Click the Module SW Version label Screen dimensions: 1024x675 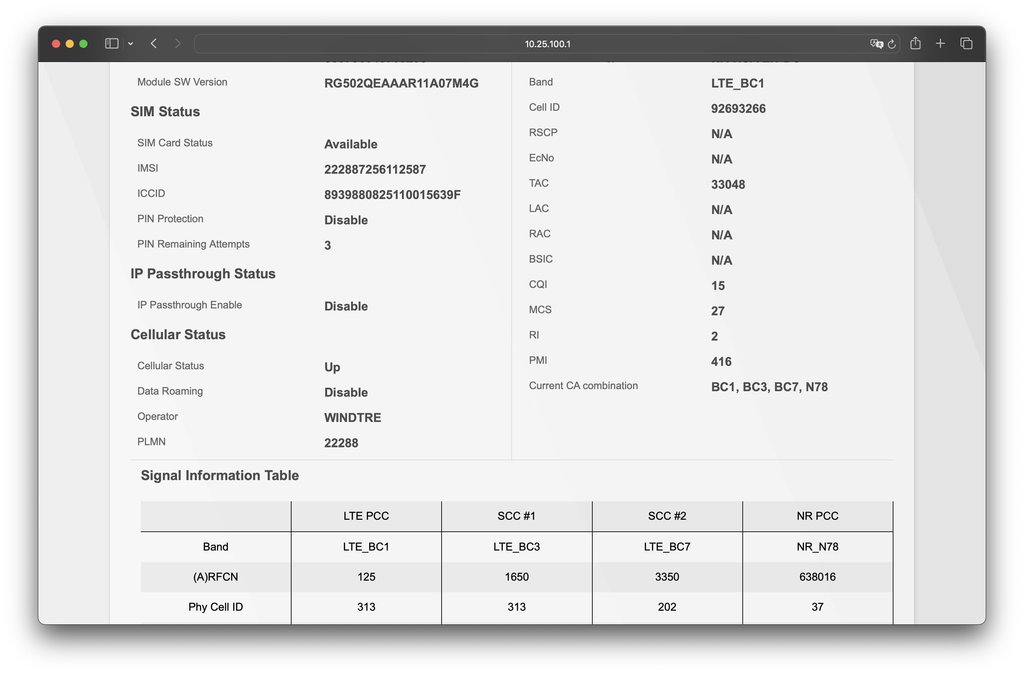(182, 82)
